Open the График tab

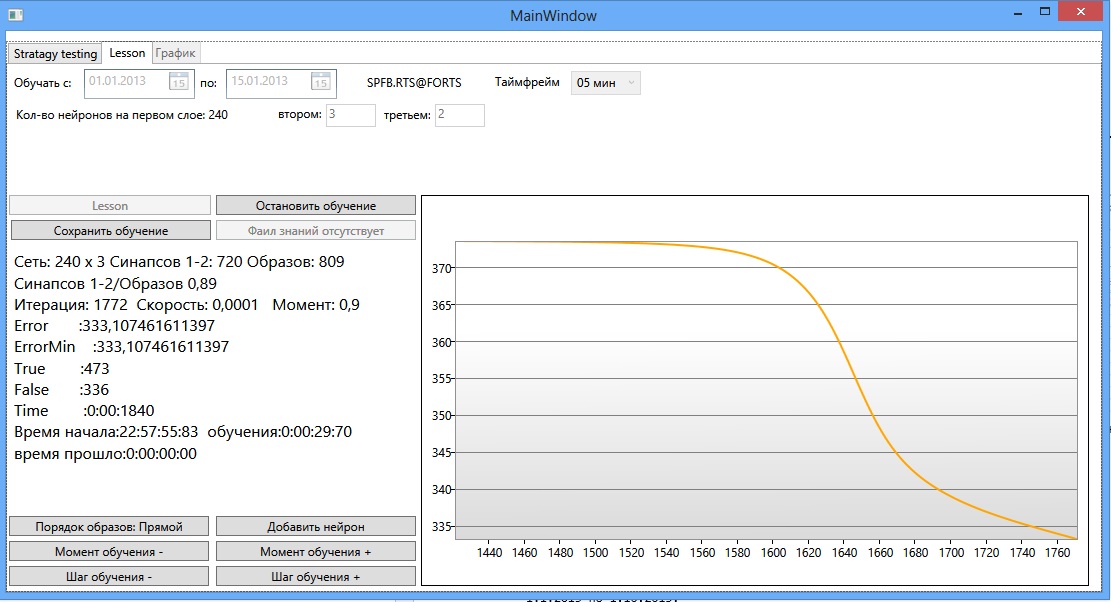(x=176, y=54)
